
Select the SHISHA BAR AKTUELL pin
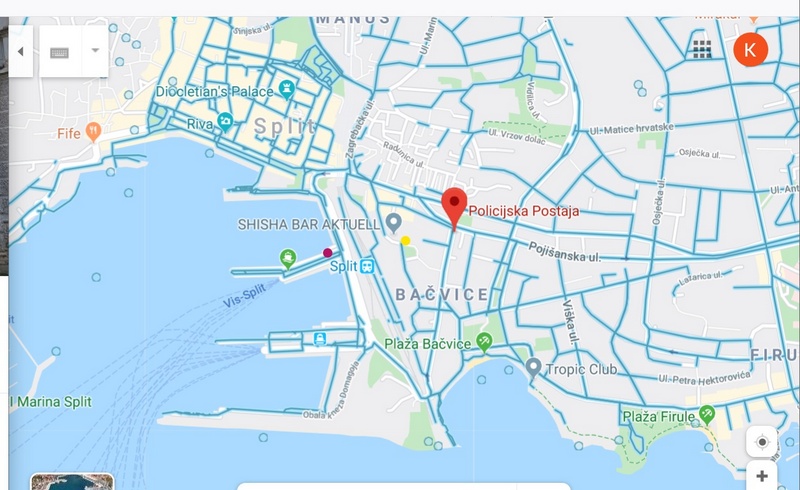pos(393,223)
